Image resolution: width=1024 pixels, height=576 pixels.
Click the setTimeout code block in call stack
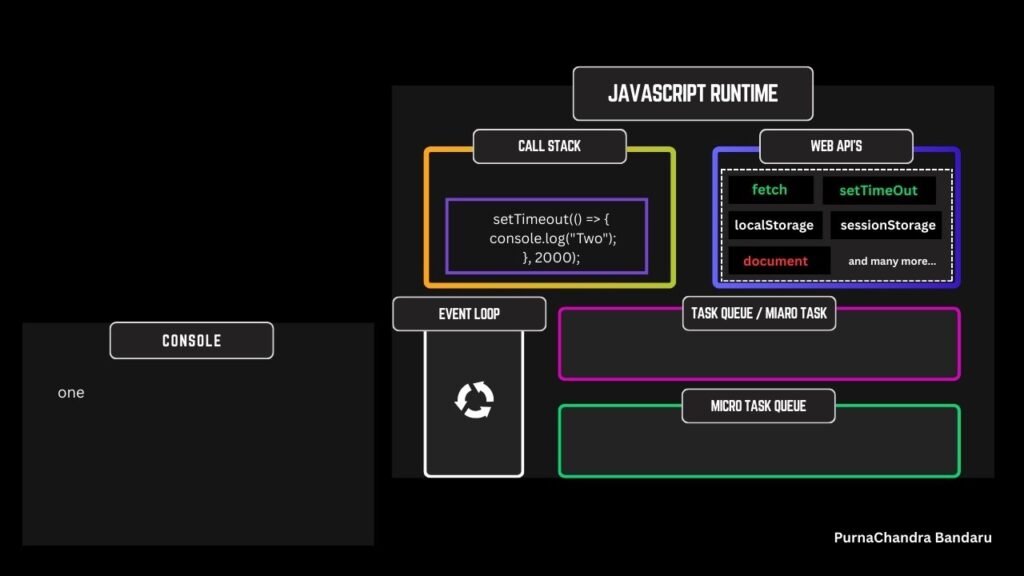coord(546,237)
